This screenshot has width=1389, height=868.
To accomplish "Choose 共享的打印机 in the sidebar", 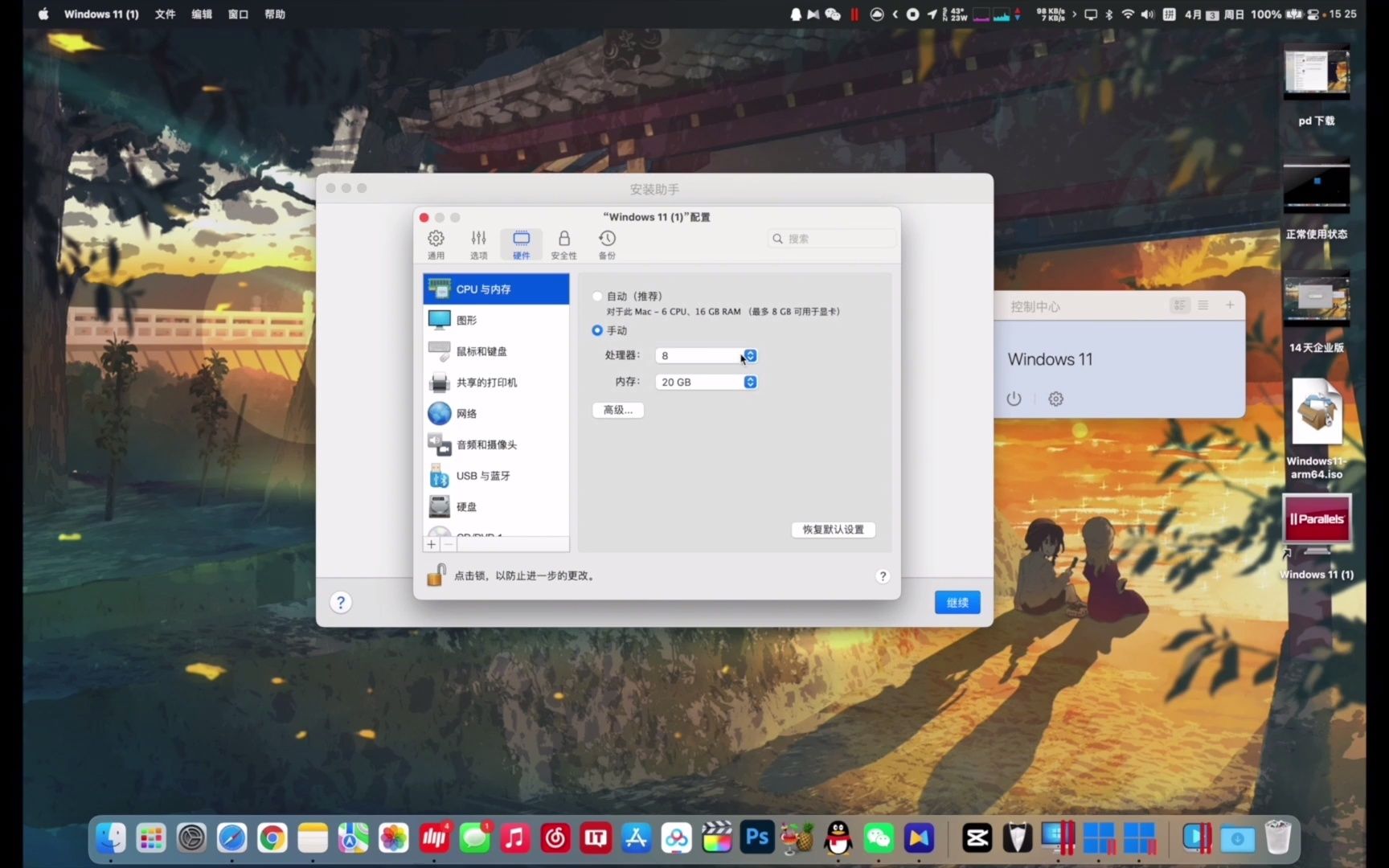I will (486, 383).
